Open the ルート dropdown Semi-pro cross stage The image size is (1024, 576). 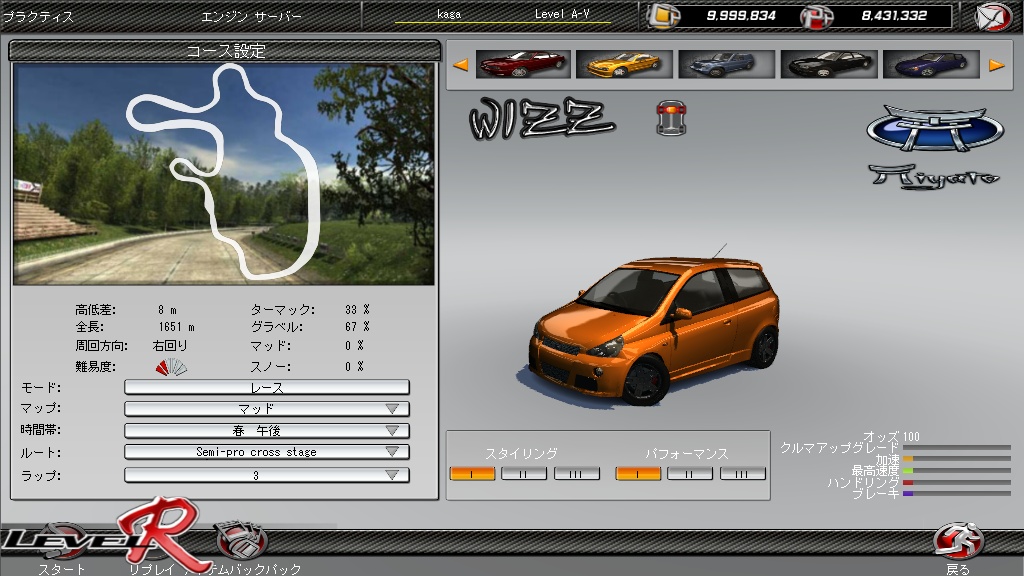[x=267, y=452]
